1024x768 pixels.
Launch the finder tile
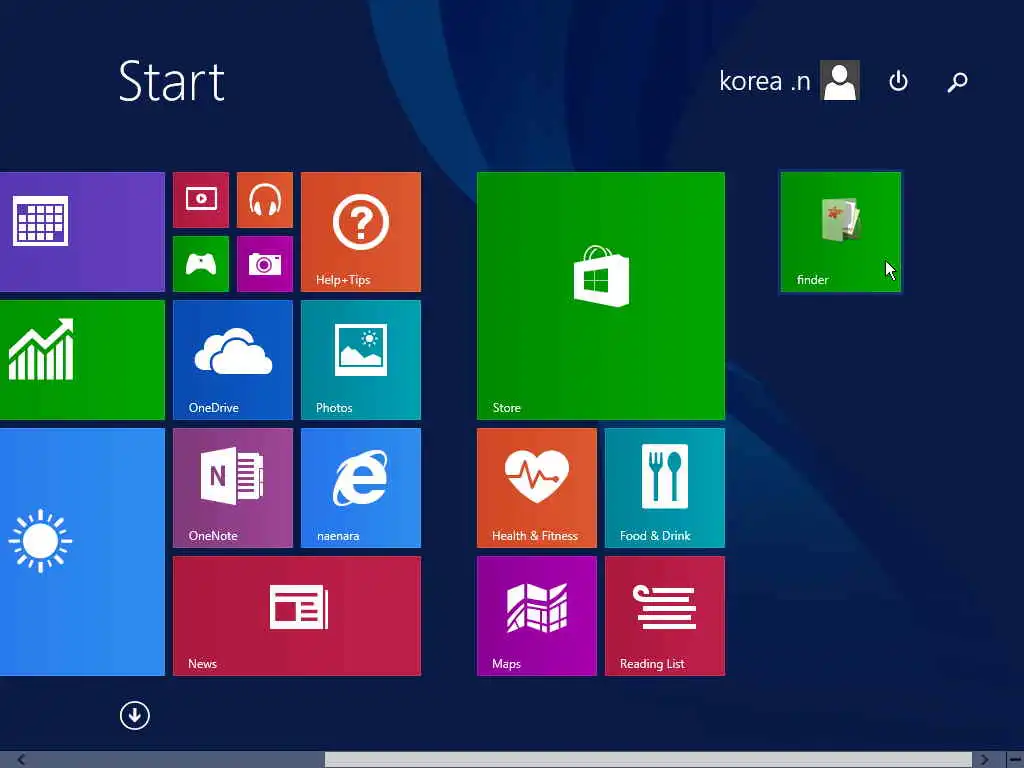click(841, 232)
